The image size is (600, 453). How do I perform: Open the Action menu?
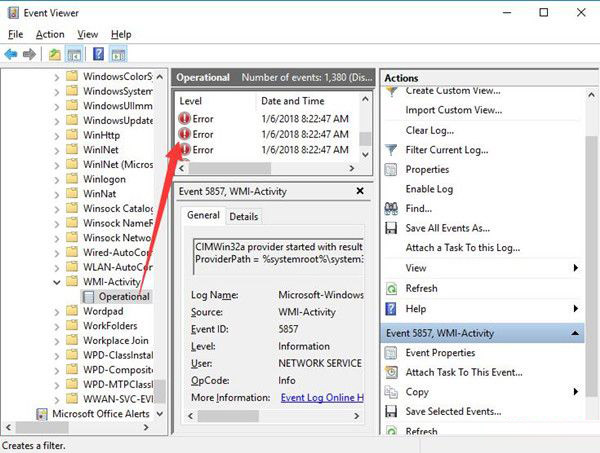(50, 34)
